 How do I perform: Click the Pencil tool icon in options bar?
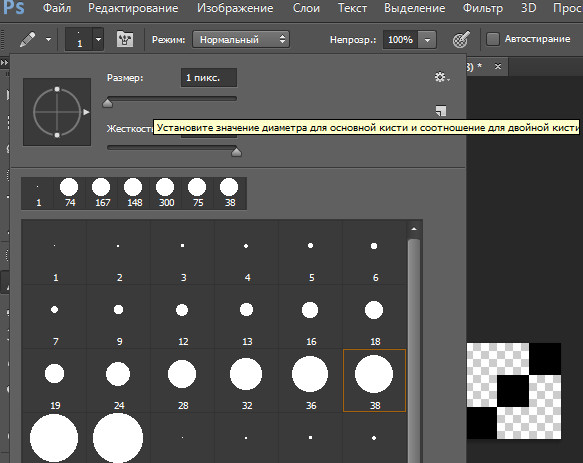[27, 39]
